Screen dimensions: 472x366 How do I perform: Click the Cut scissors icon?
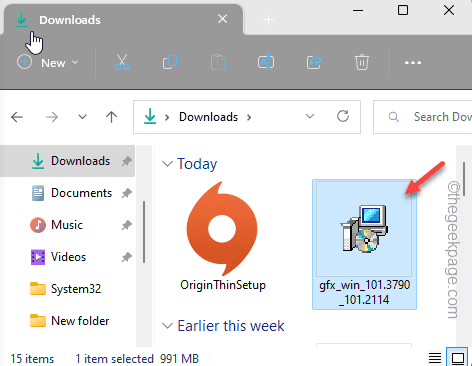(x=122, y=62)
